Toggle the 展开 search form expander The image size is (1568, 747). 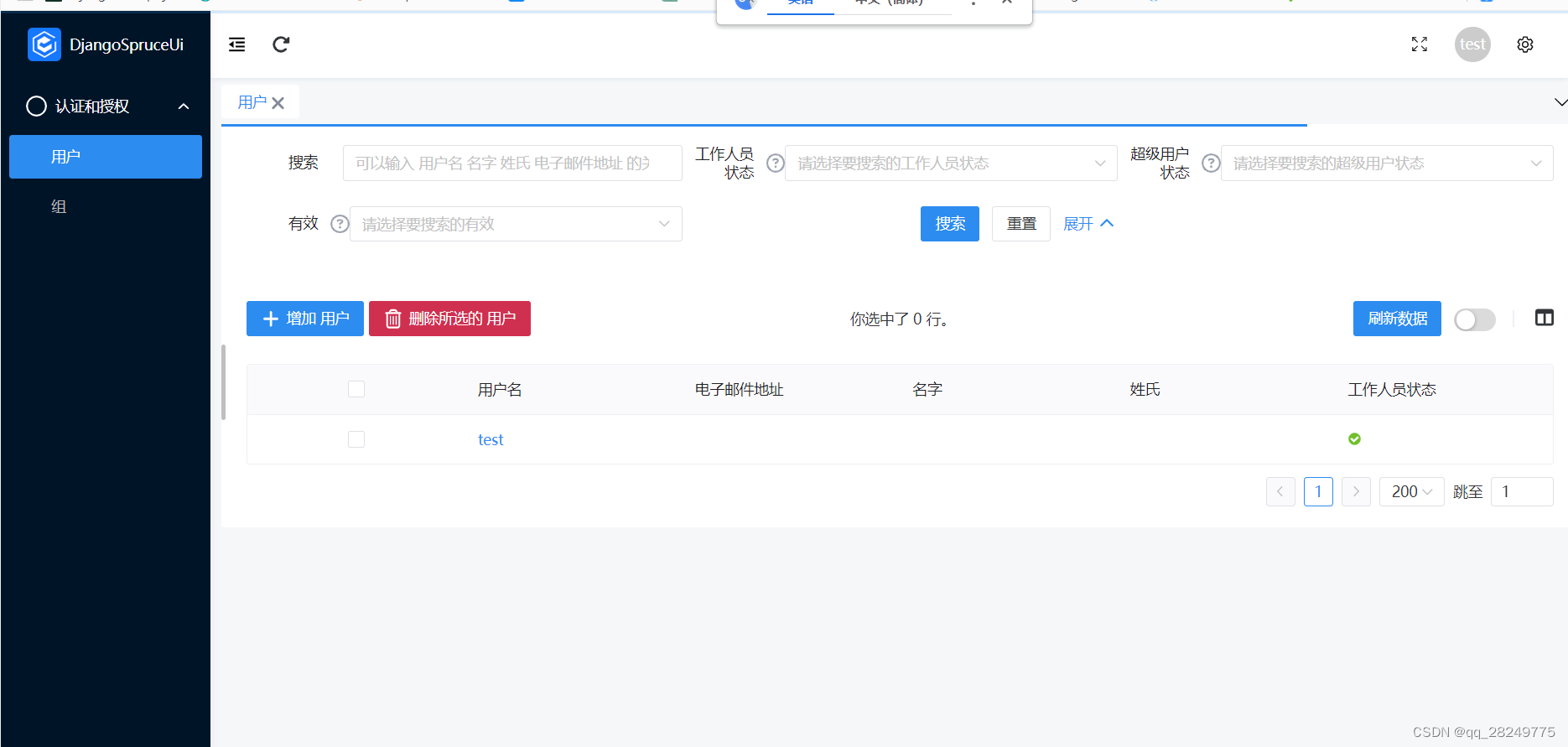(1088, 224)
